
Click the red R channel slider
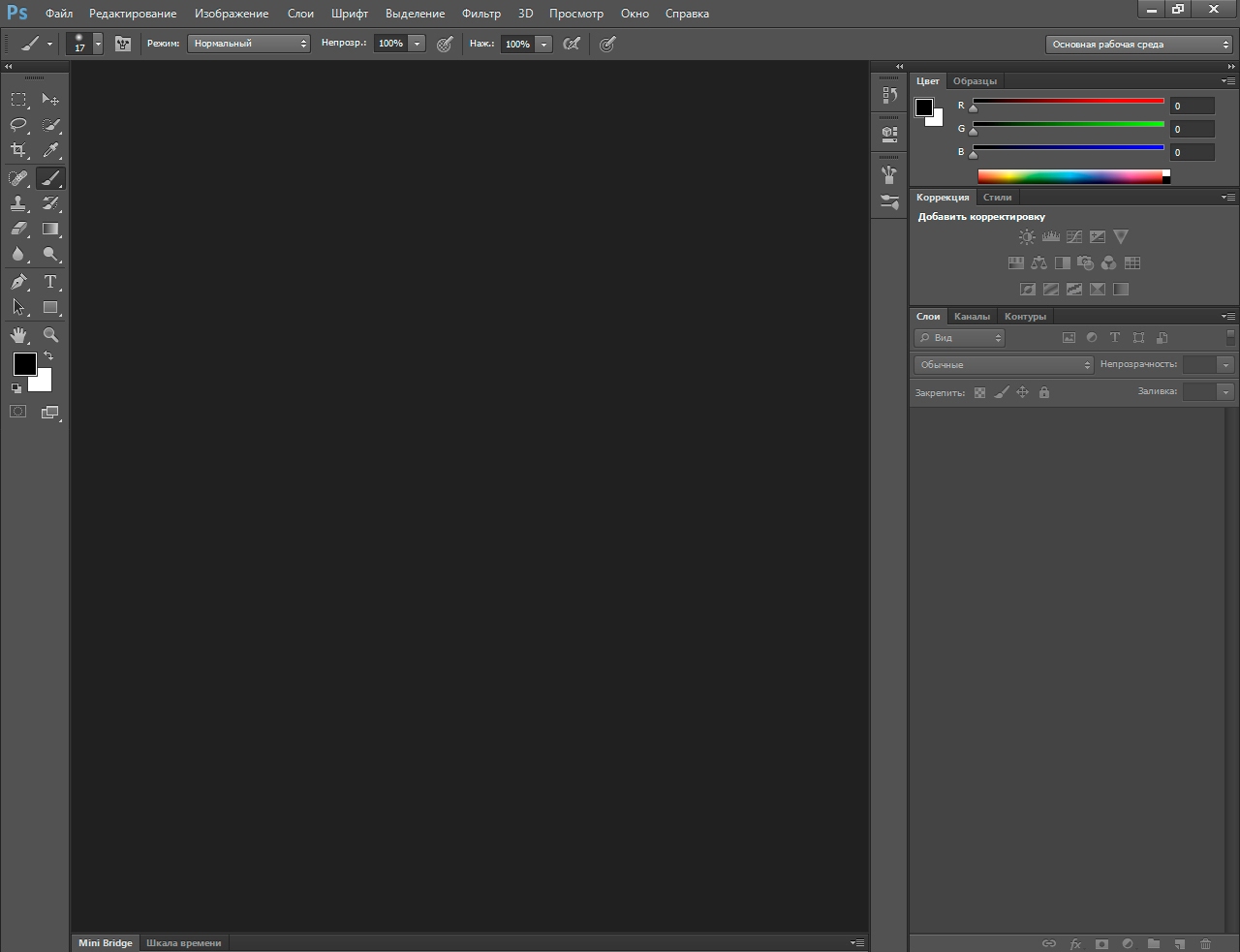click(x=1069, y=102)
